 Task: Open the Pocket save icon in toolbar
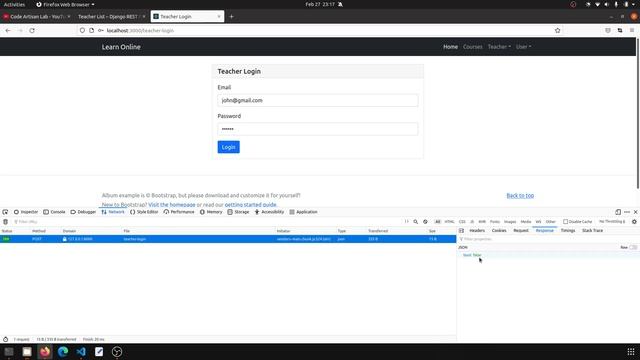(x=608, y=31)
